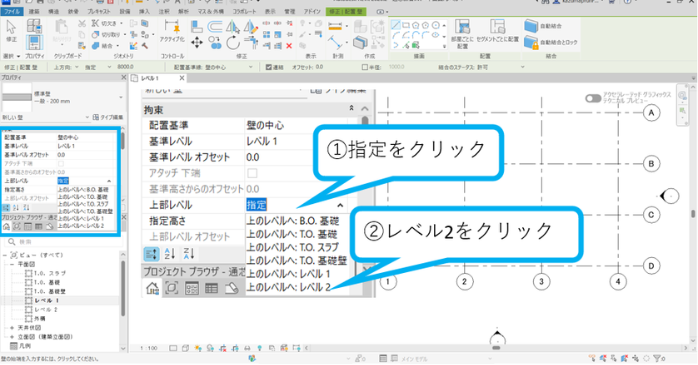The height and width of the screenshot is (365, 698).
Task: Choose the Line draw tool
Action: tap(396, 25)
